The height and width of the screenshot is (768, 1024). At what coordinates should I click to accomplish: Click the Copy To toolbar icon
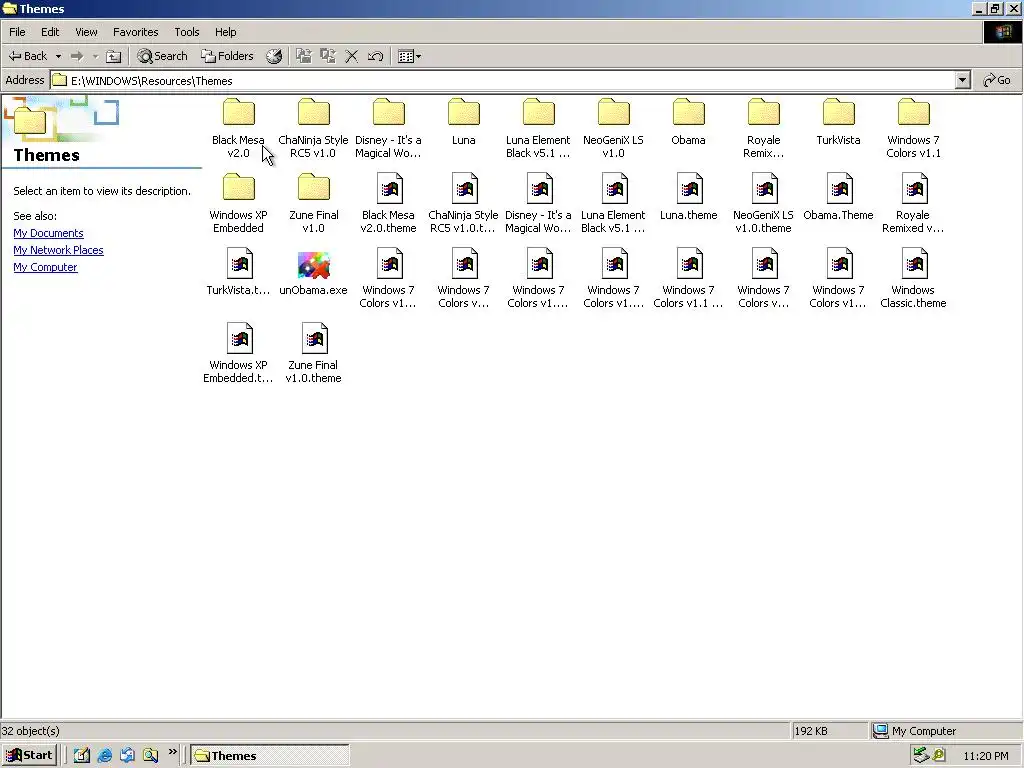click(x=328, y=56)
